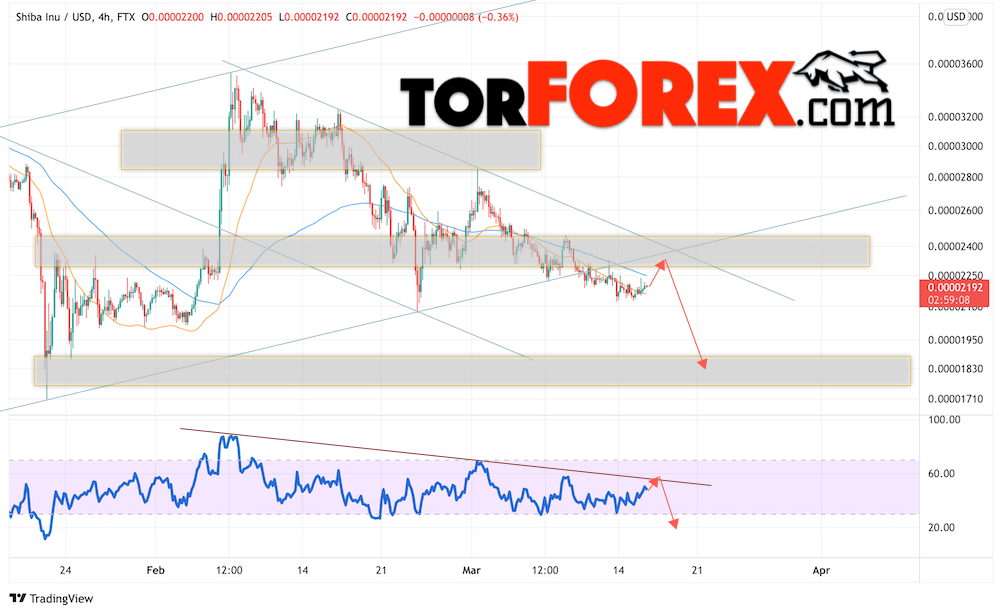Click the RSI 60.00 level label
1002x614 pixels.
pos(941,473)
